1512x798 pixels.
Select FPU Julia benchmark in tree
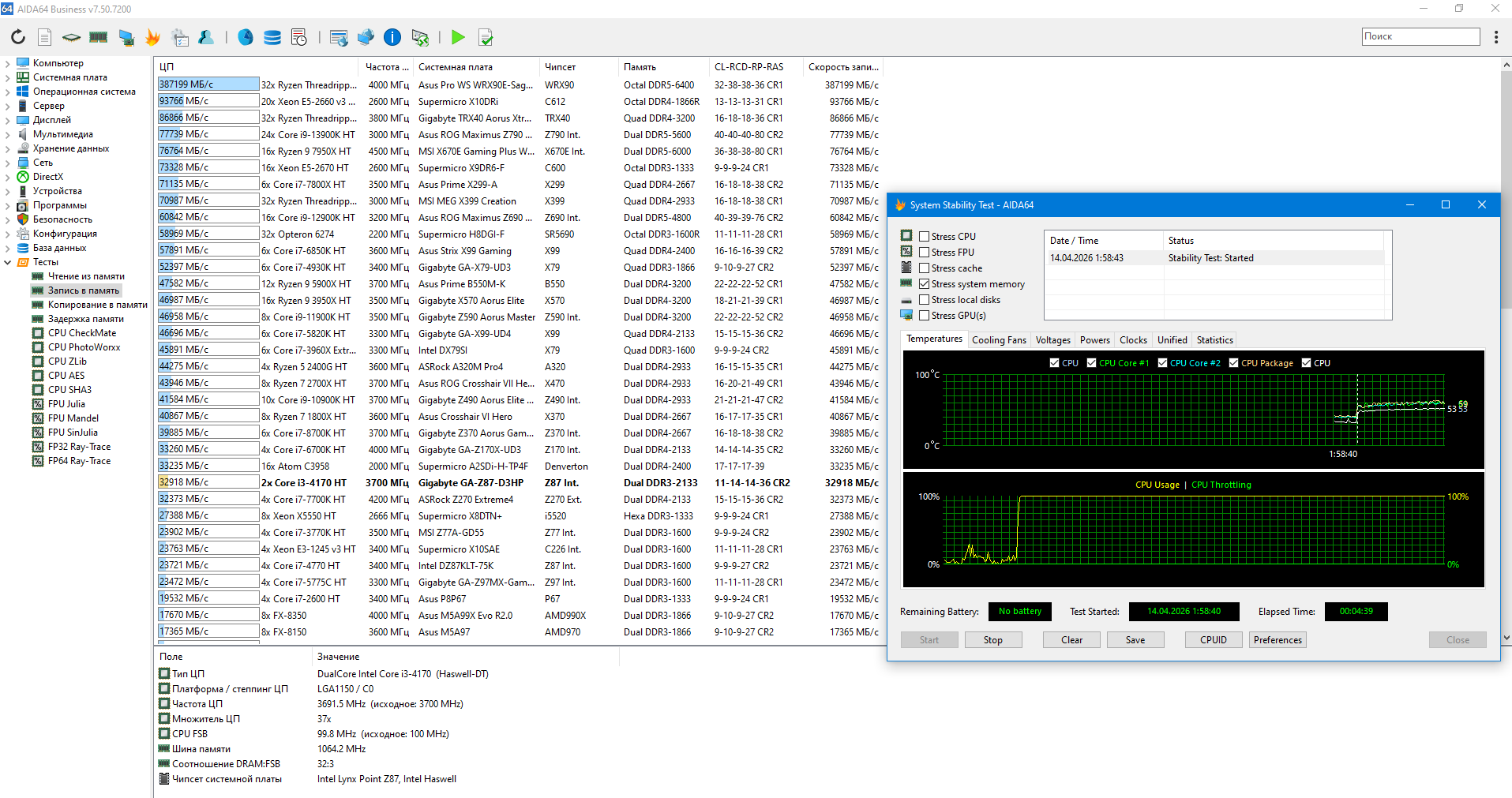tap(66, 404)
